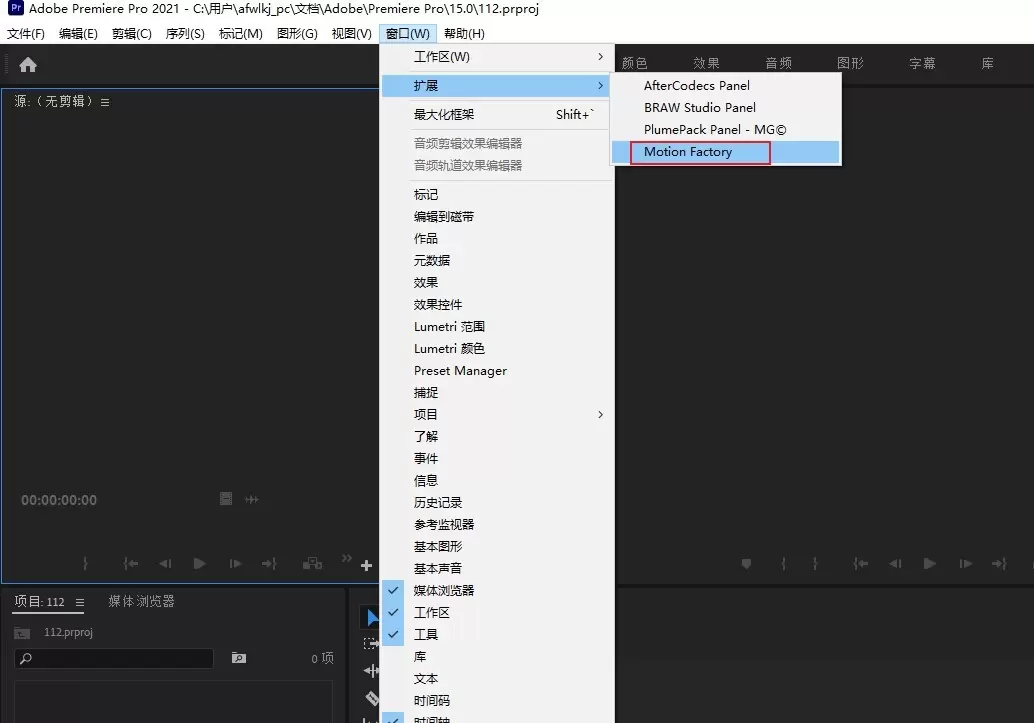Image resolution: width=1034 pixels, height=723 pixels.
Task: Go to in point in Source monitor
Action: click(131, 563)
